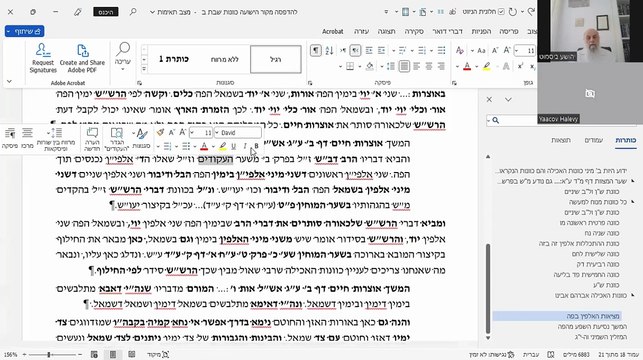
Task: Click Format Painter in the mini toolbar
Action: [x=160, y=132]
